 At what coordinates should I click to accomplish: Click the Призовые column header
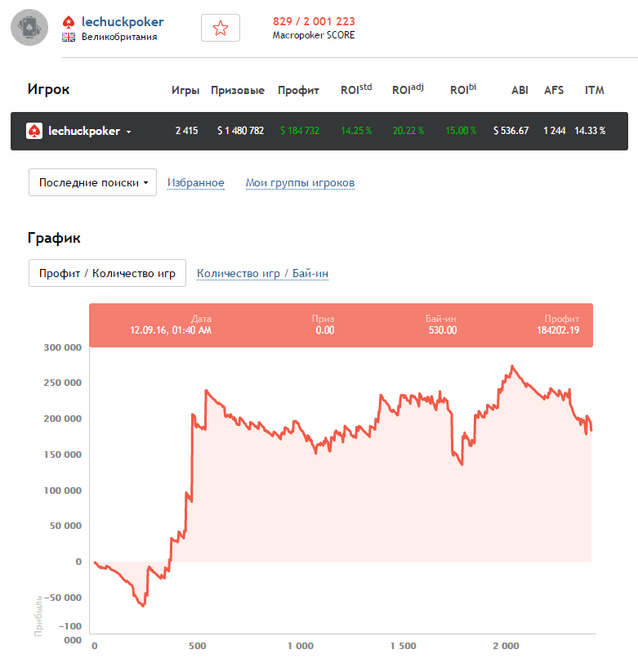(238, 90)
